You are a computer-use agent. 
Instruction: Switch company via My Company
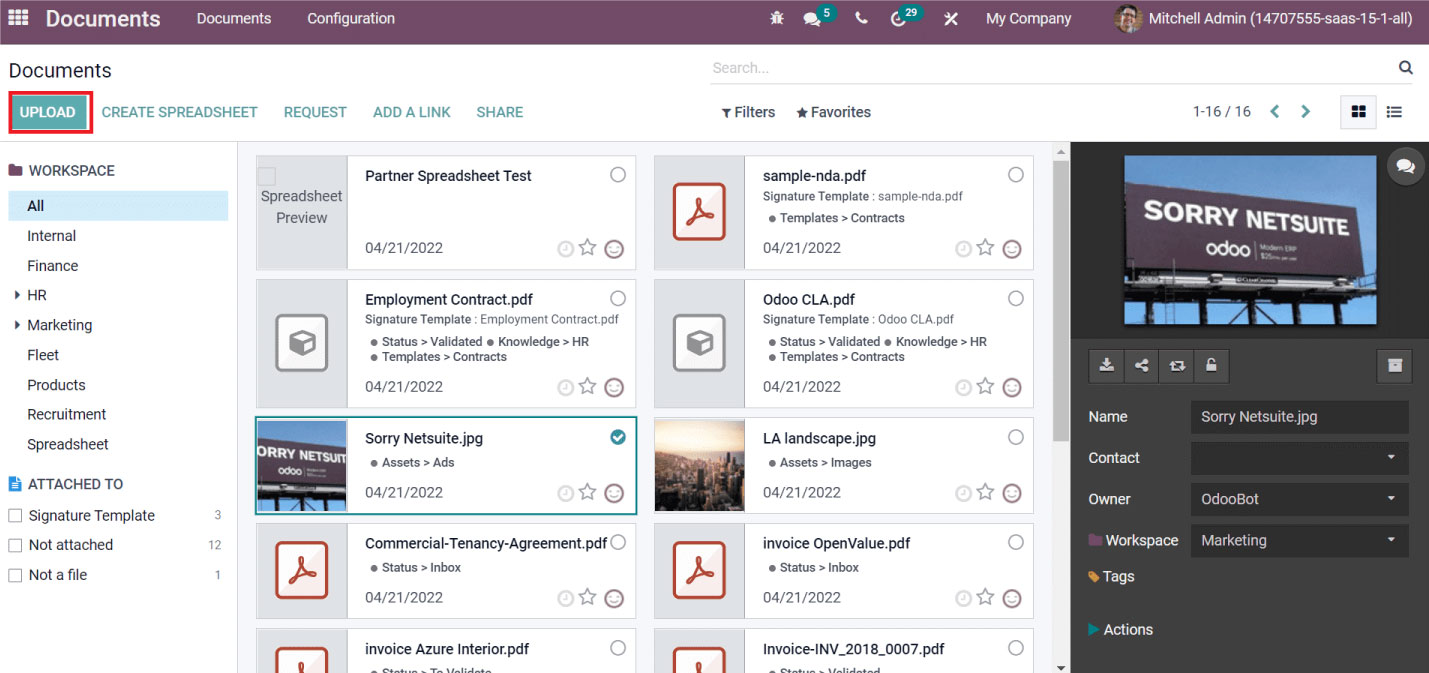[1028, 19]
